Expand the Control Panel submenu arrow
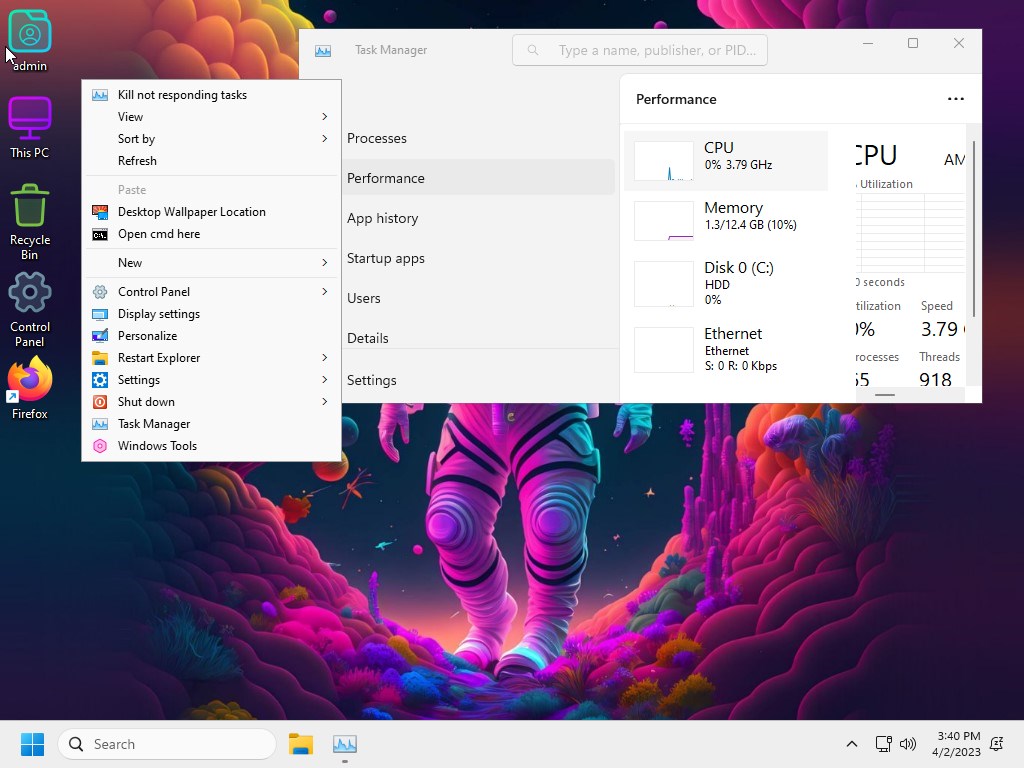 (325, 292)
